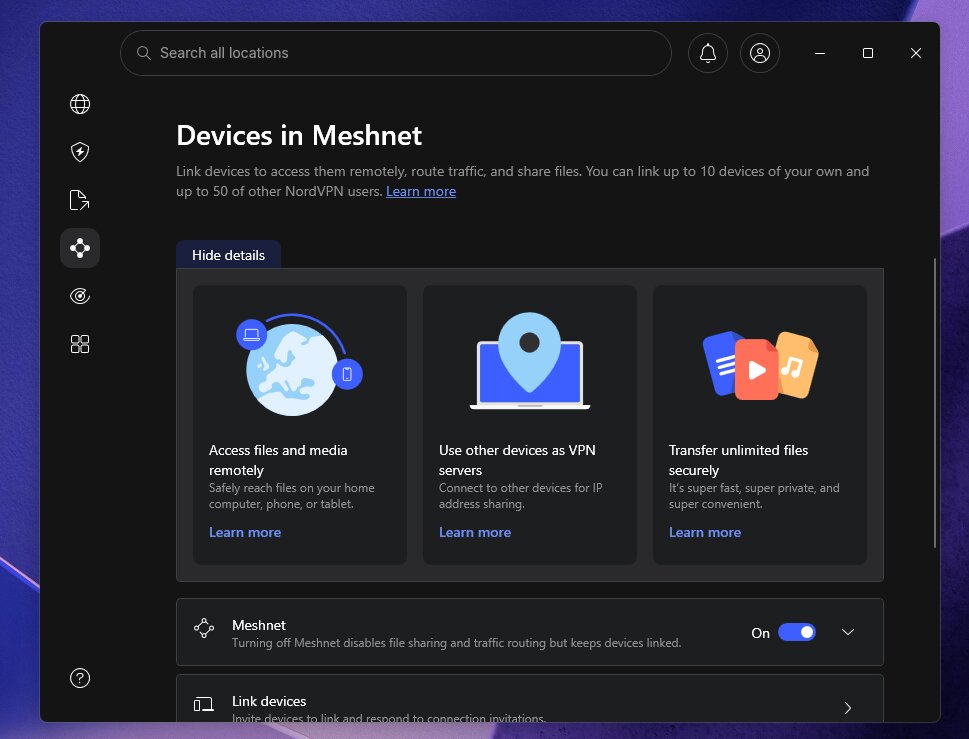Turn off the Meshnet toggle switch
Screen dimensions: 969x739
pos(797,632)
